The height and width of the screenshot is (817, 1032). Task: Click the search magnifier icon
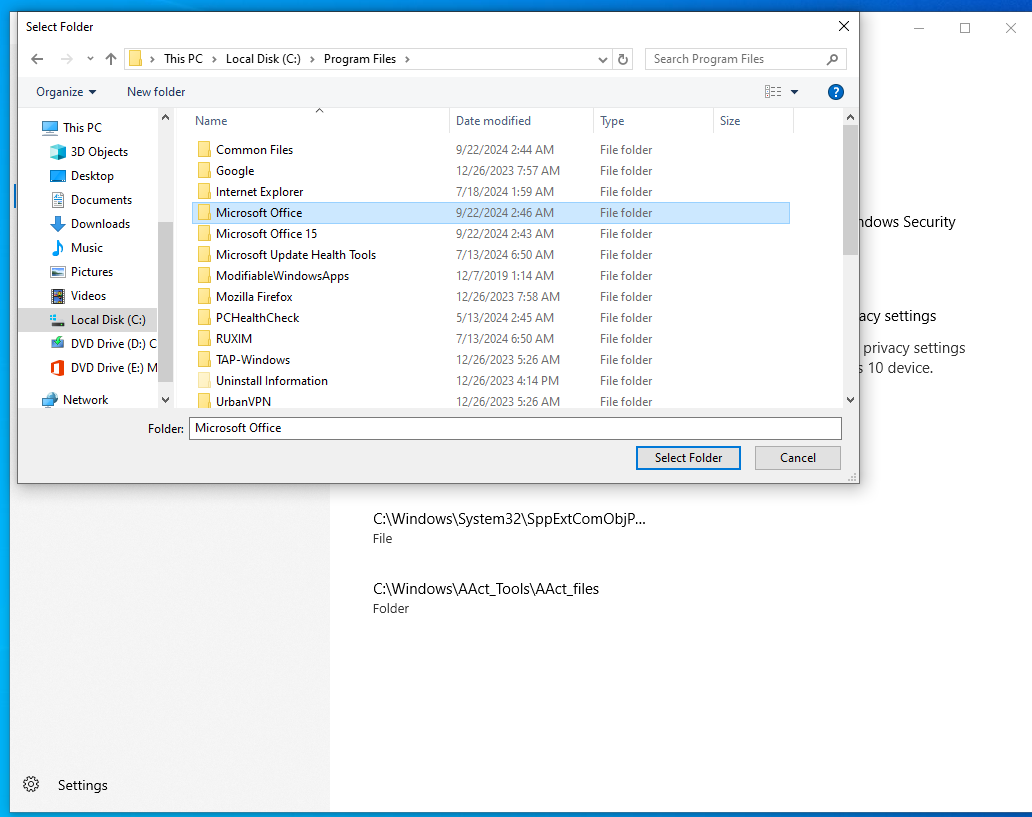click(x=832, y=59)
